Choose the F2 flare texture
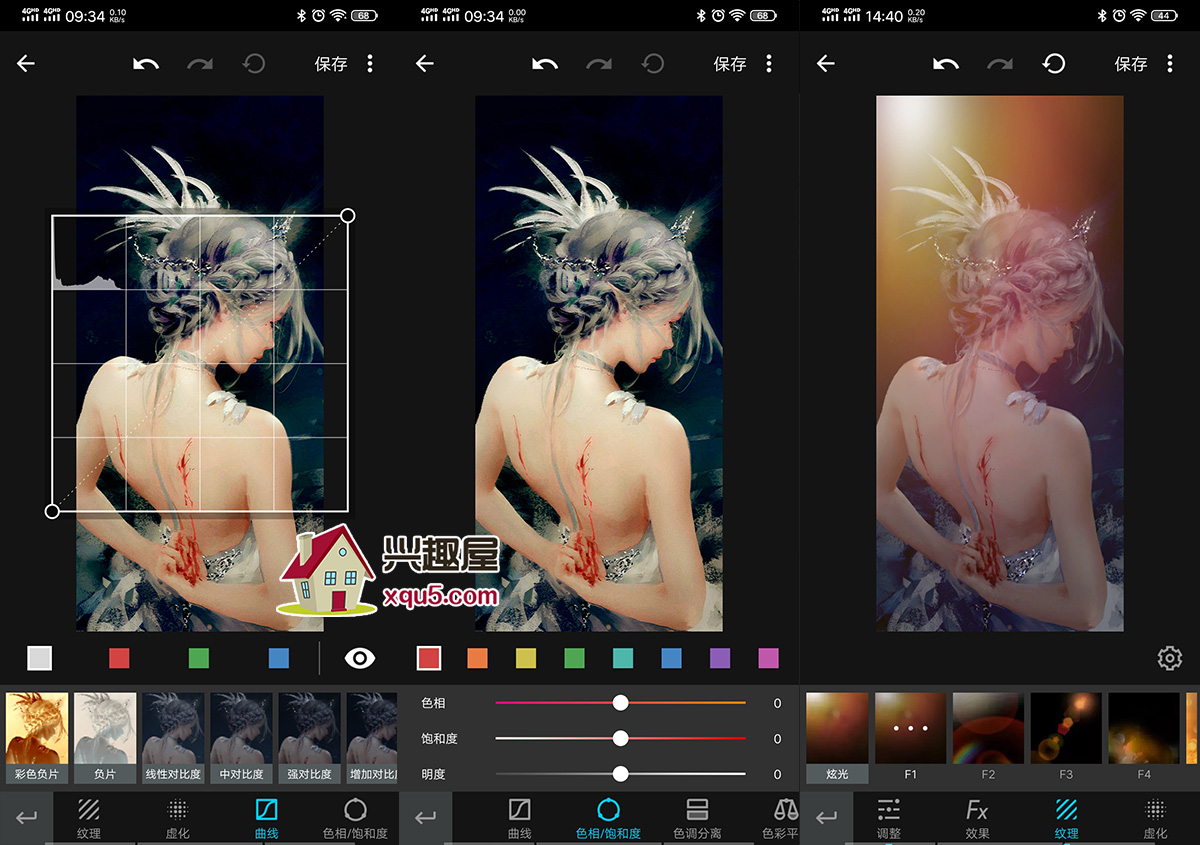The width and height of the screenshot is (1200, 845). (988, 737)
